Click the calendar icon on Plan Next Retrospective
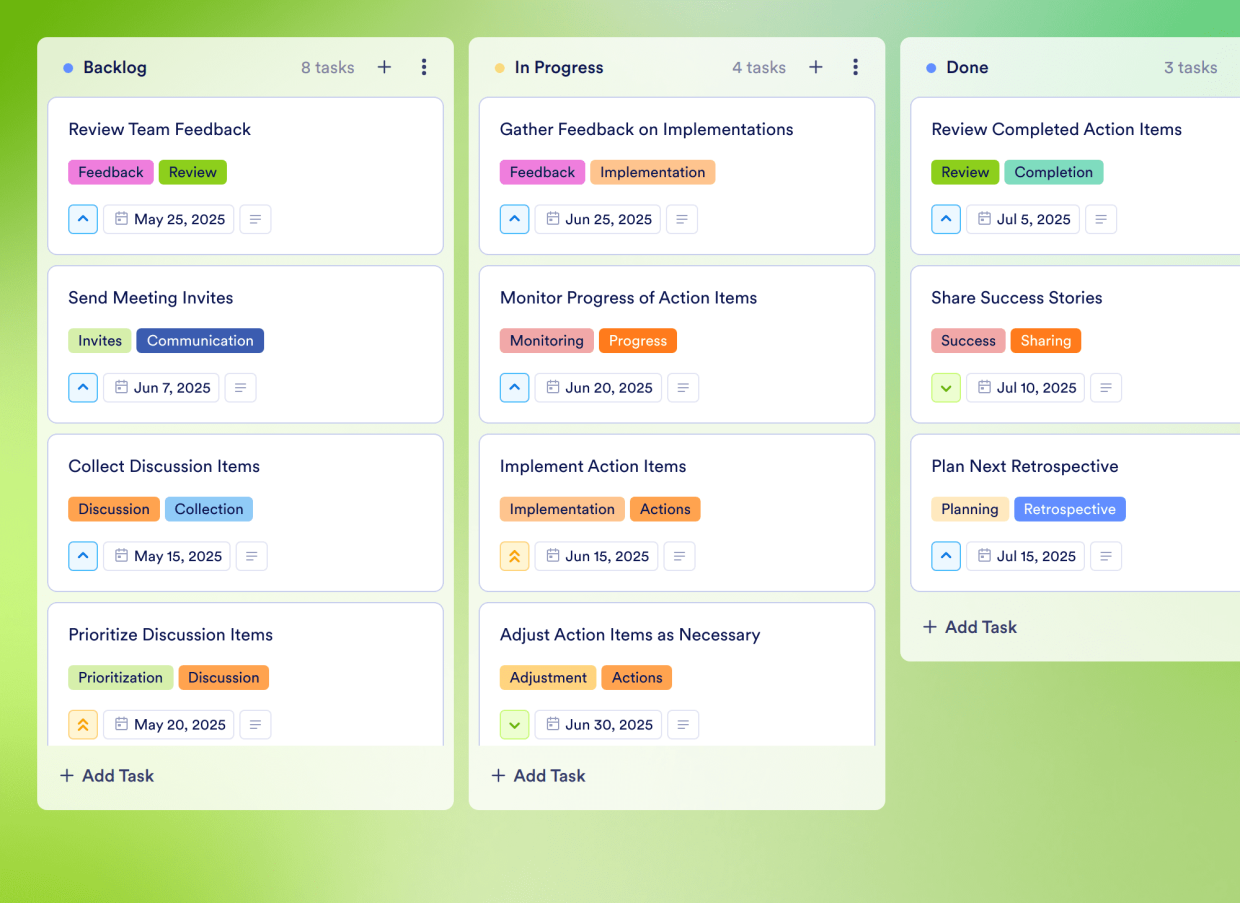1240x903 pixels. coord(986,556)
